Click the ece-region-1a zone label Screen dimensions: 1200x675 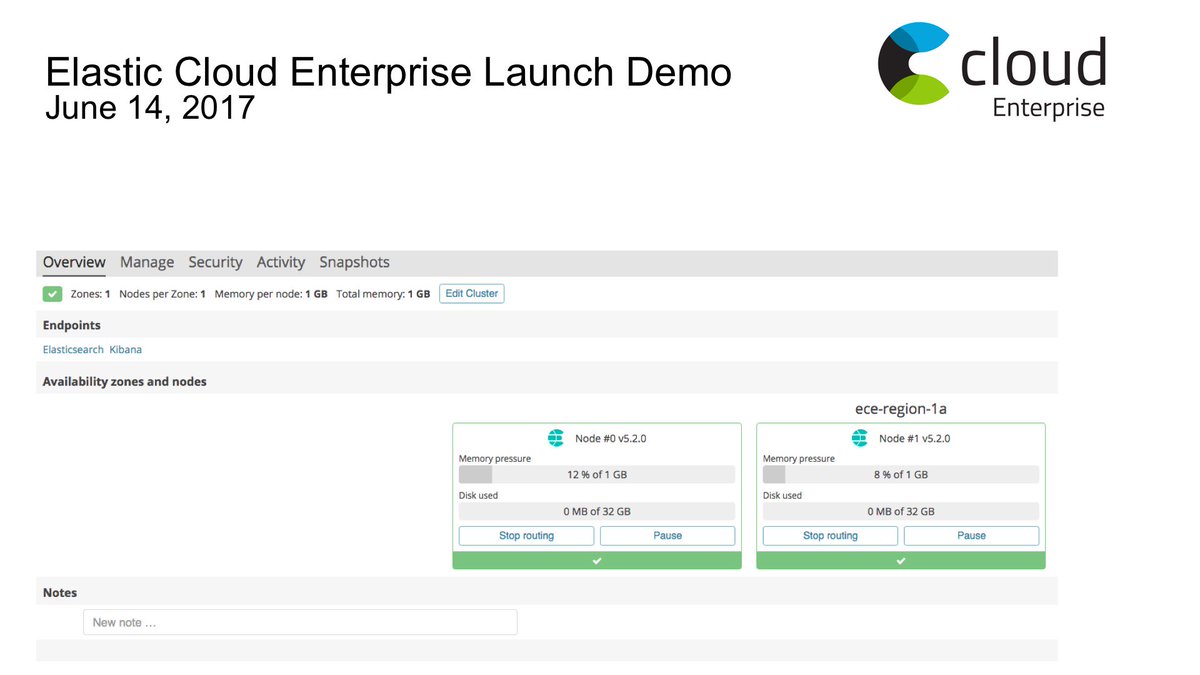901,409
